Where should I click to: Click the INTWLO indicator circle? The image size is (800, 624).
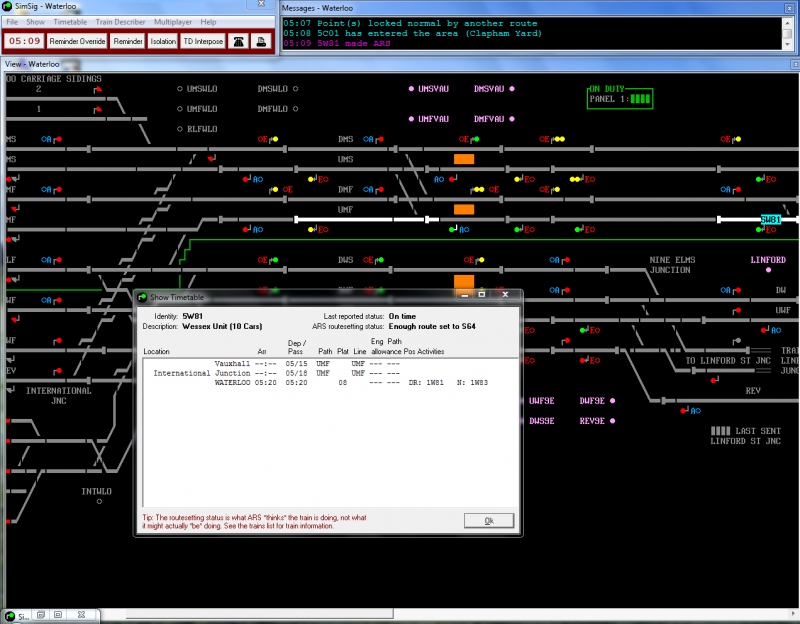tap(99, 502)
